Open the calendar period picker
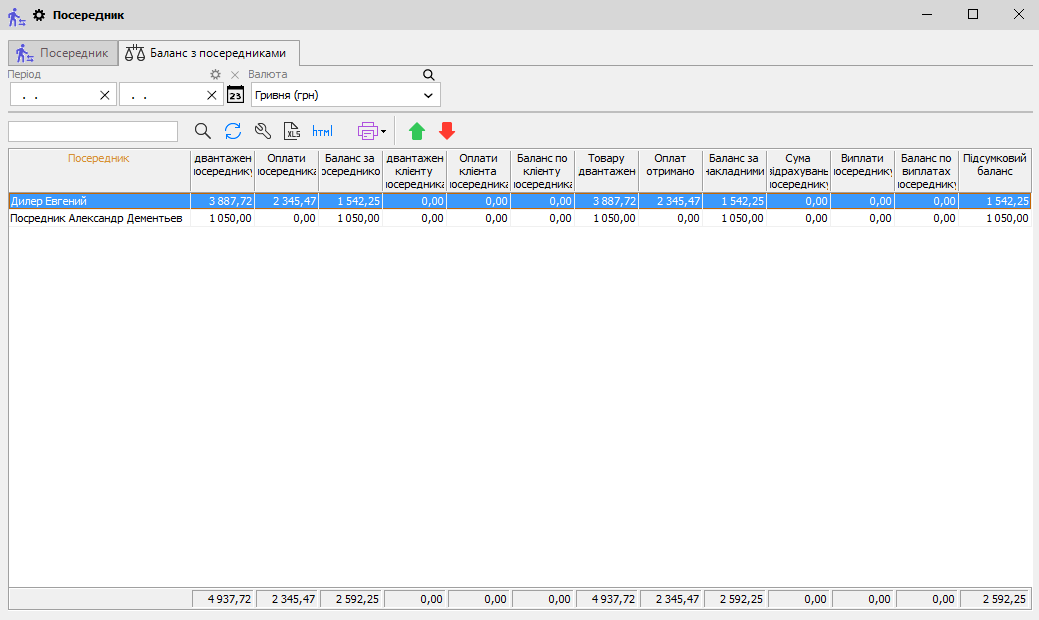Image resolution: width=1039 pixels, height=620 pixels. point(236,95)
